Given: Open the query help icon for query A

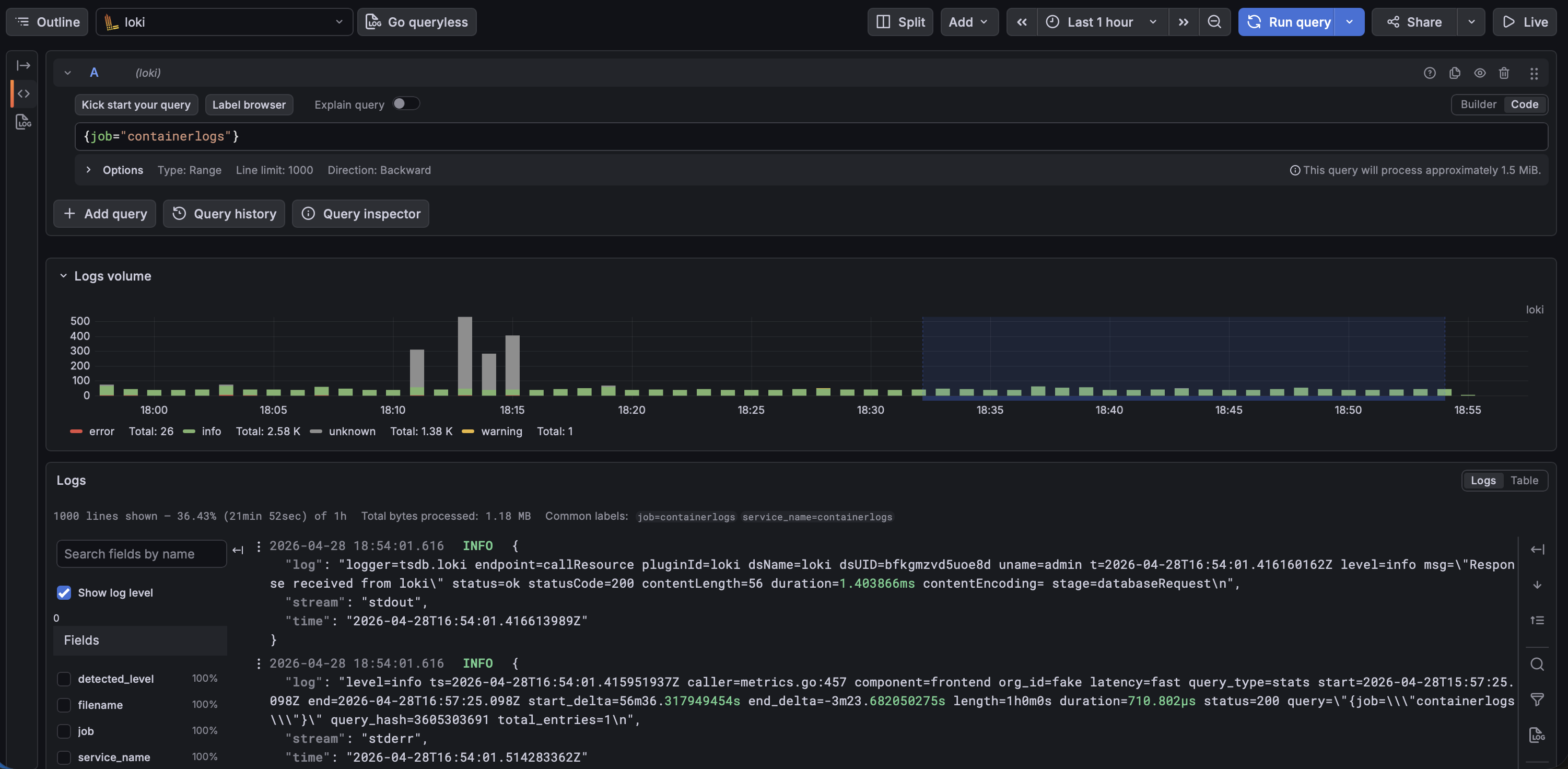Looking at the screenshot, I should coord(1430,73).
